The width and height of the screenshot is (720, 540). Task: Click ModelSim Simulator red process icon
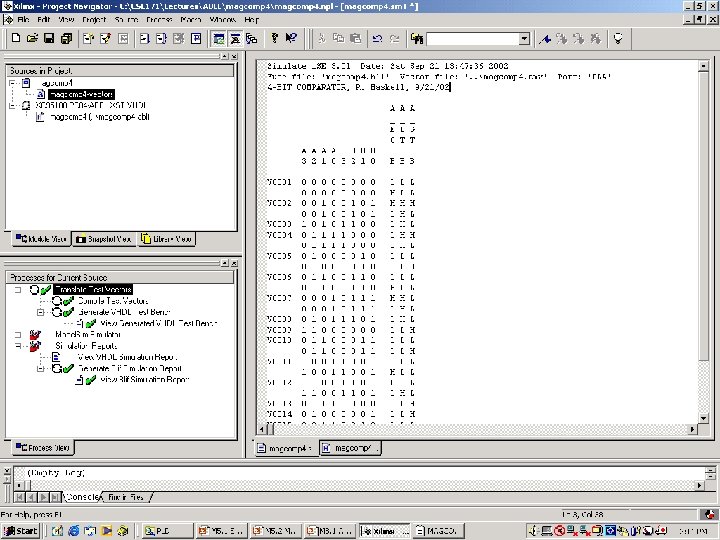35,335
